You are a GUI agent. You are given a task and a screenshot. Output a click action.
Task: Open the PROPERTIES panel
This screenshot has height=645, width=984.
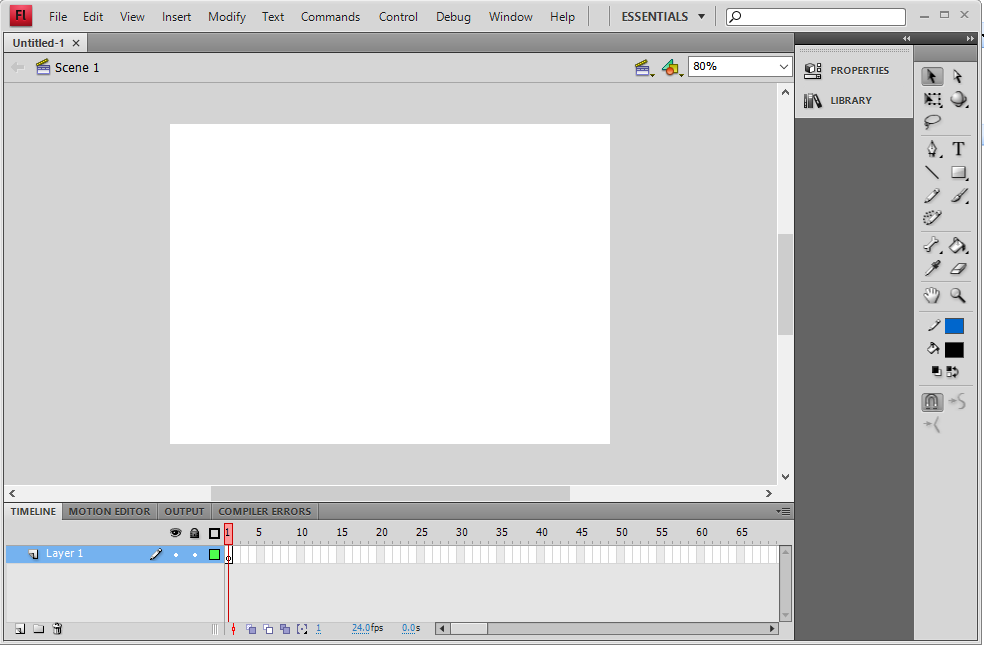tap(847, 71)
